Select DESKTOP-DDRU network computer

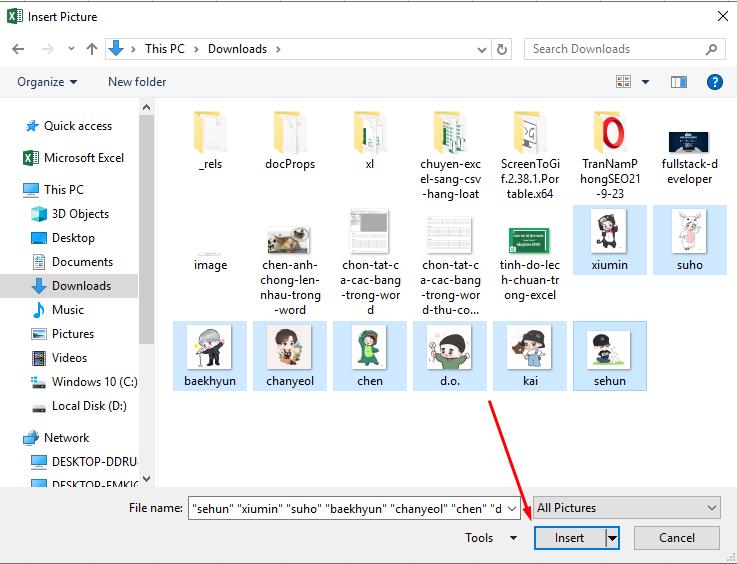click(84, 462)
